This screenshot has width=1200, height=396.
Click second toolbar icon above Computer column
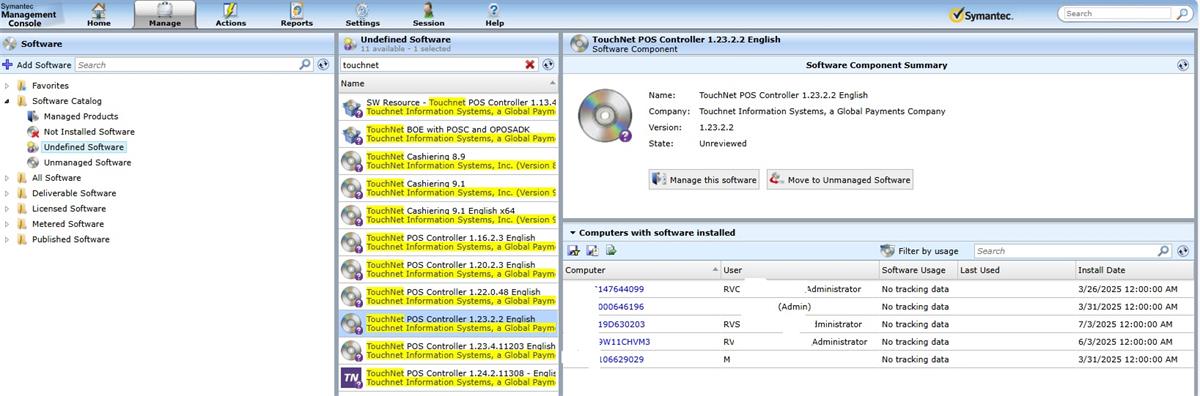tap(592, 251)
